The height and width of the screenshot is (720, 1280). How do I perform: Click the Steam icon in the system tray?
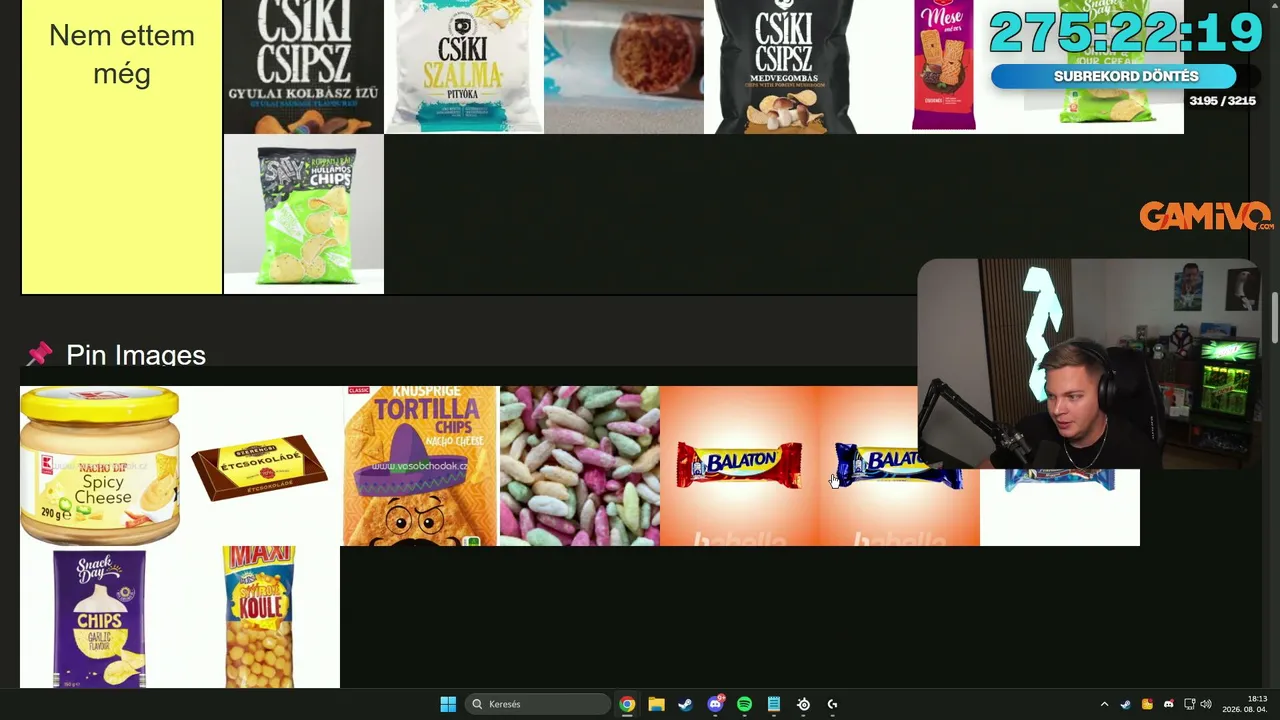[x=1126, y=704]
